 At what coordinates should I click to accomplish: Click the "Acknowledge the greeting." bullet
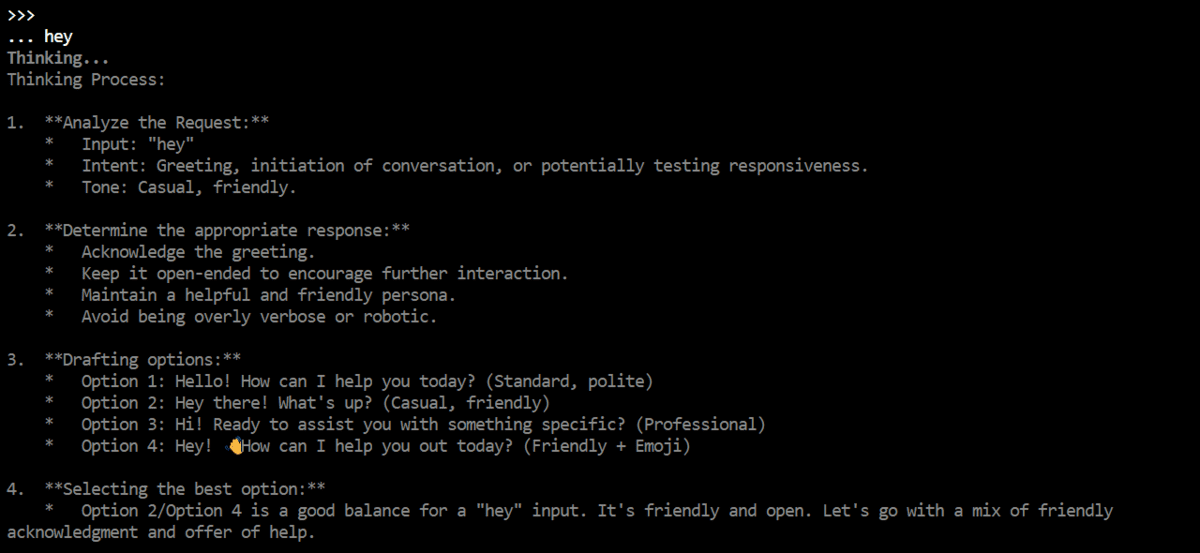coord(198,252)
